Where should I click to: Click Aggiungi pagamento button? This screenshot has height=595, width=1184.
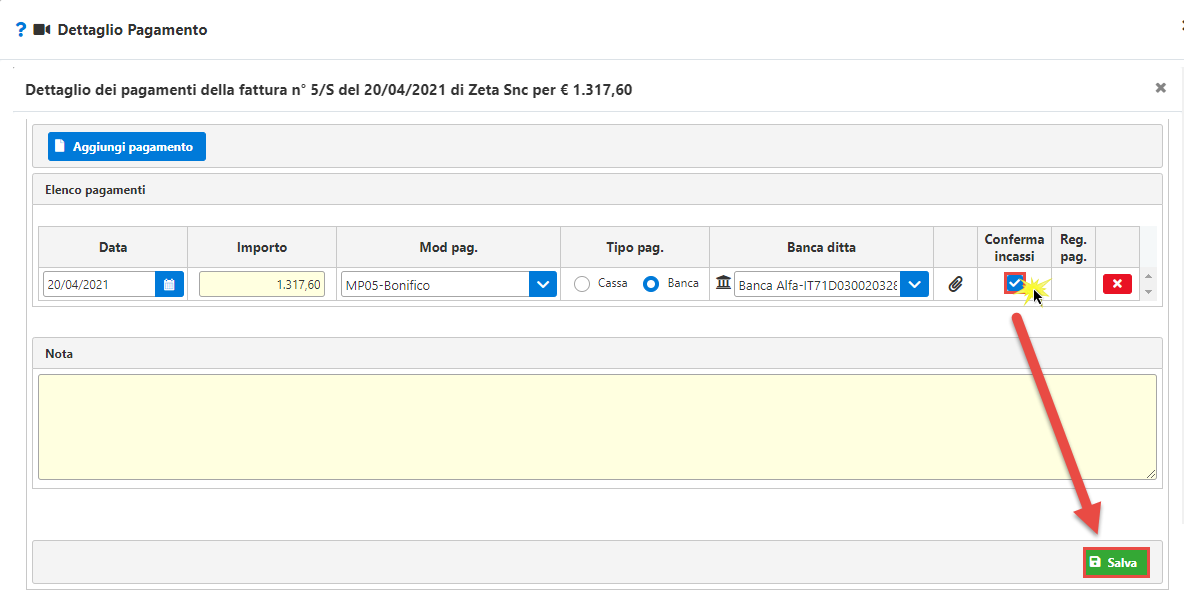tap(127, 147)
